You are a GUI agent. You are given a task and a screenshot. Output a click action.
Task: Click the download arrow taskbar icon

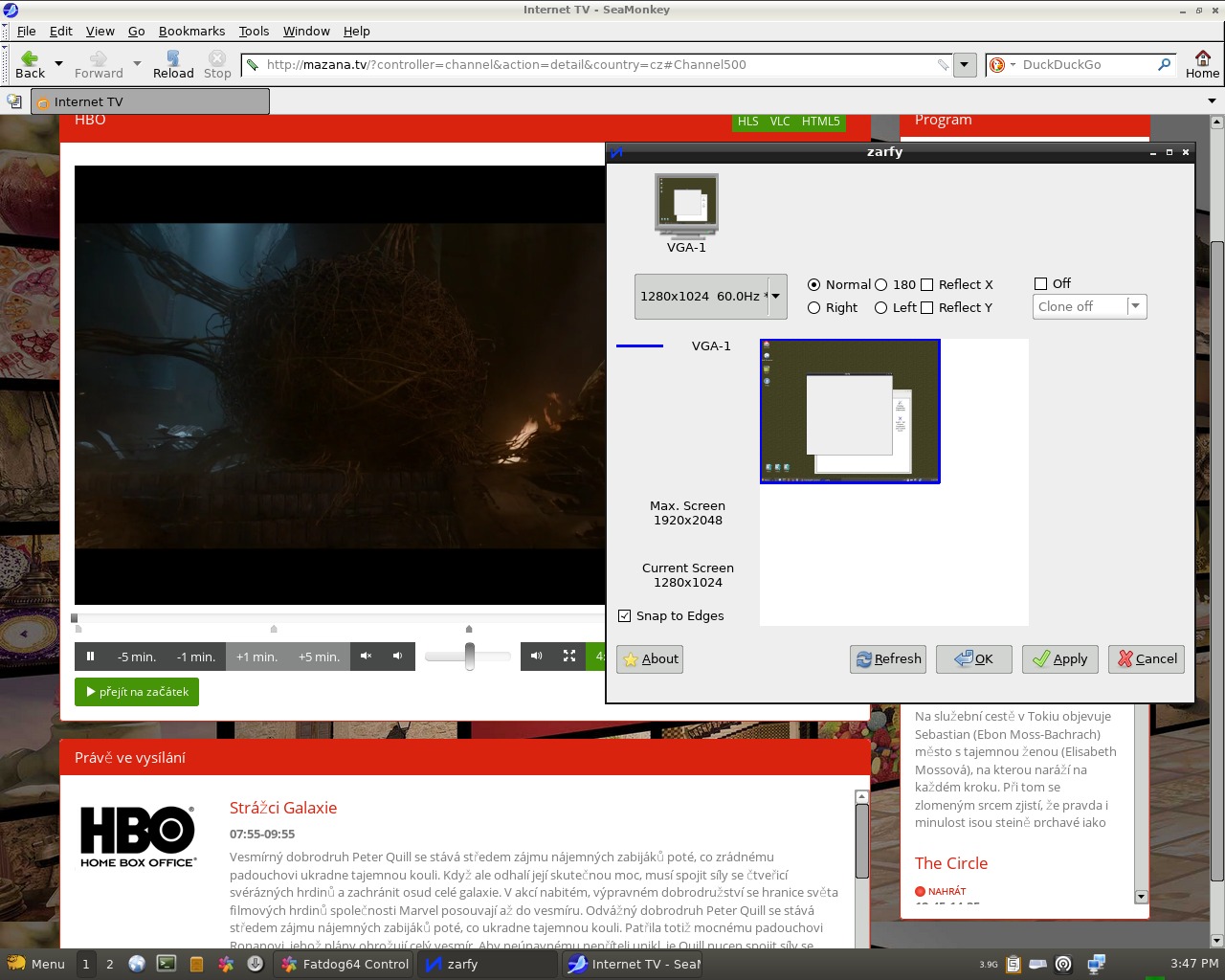(x=256, y=964)
